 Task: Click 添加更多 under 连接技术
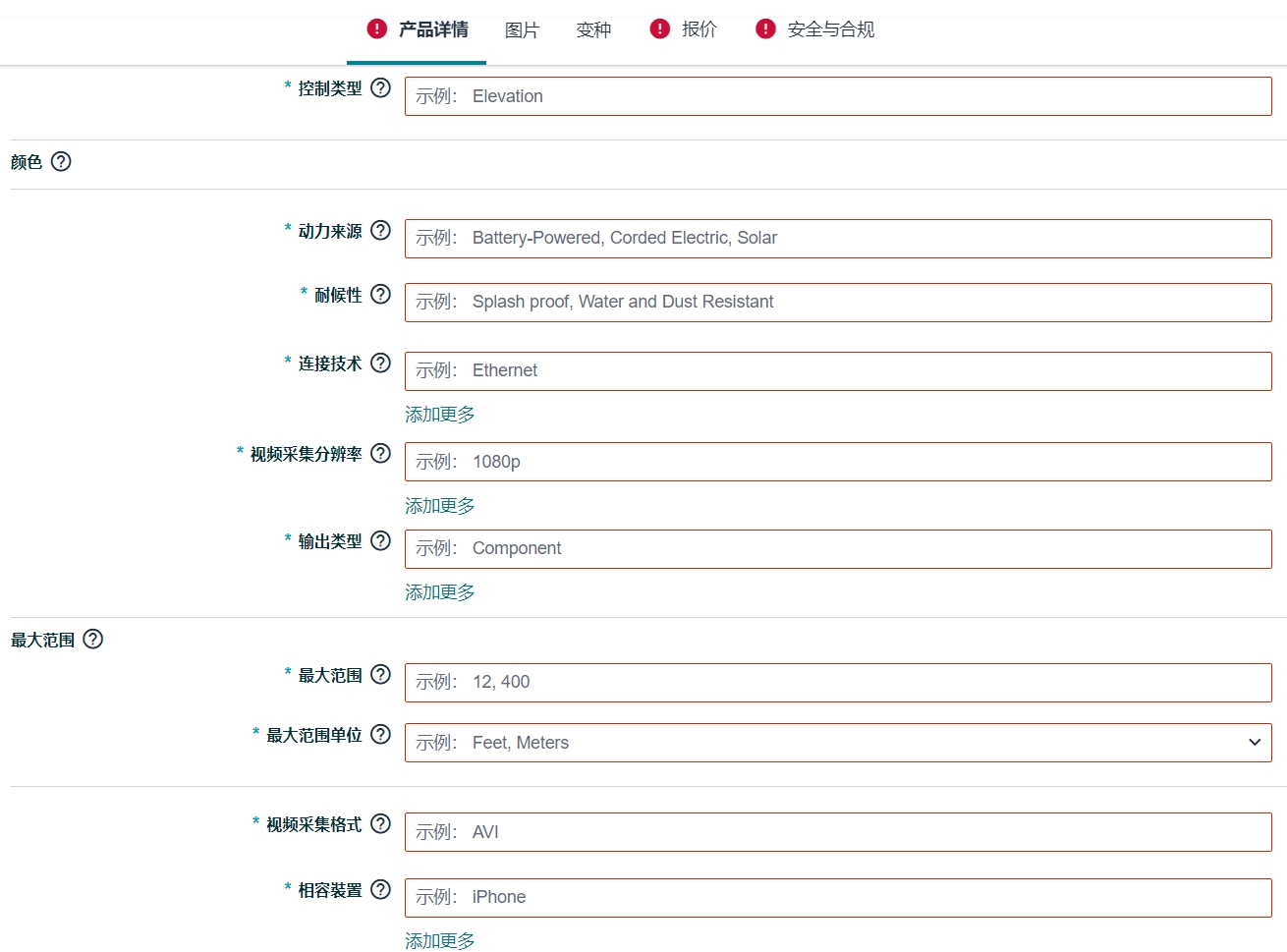[440, 415]
